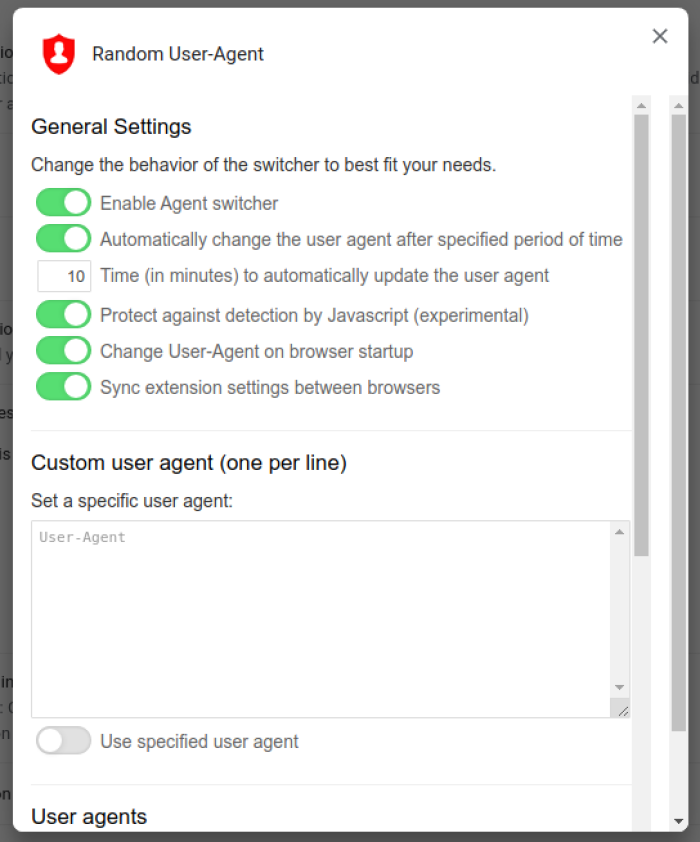
Task: Click the textarea scrollbar down arrow
Action: [x=620, y=688]
